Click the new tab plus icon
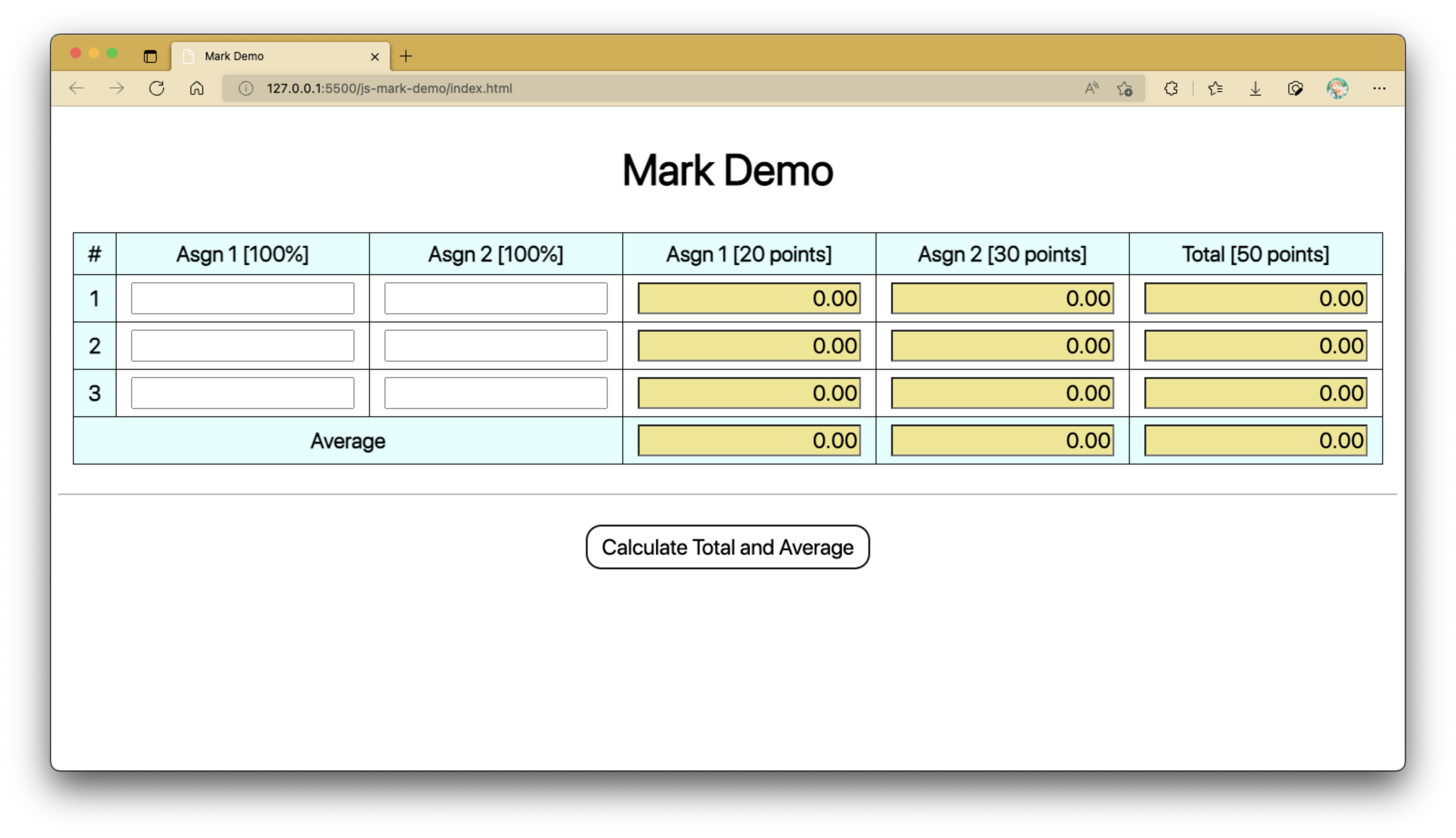The width and height of the screenshot is (1456, 838). click(406, 56)
